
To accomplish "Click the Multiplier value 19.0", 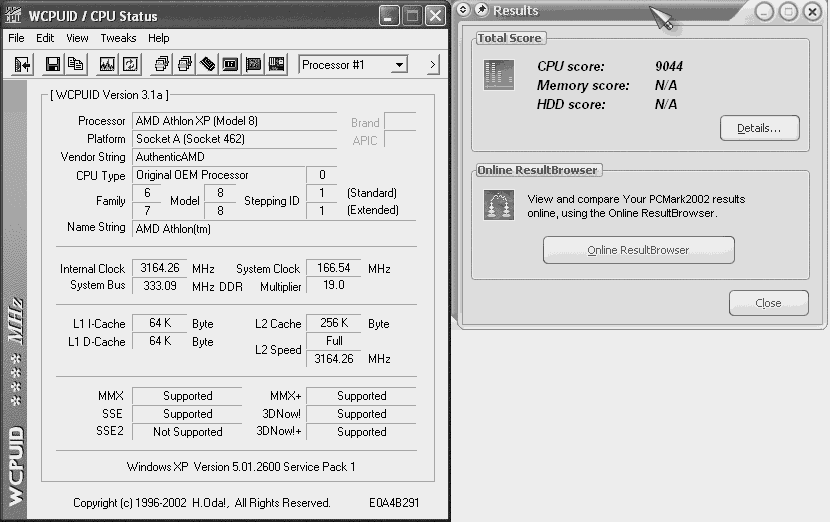I will click(x=334, y=285).
